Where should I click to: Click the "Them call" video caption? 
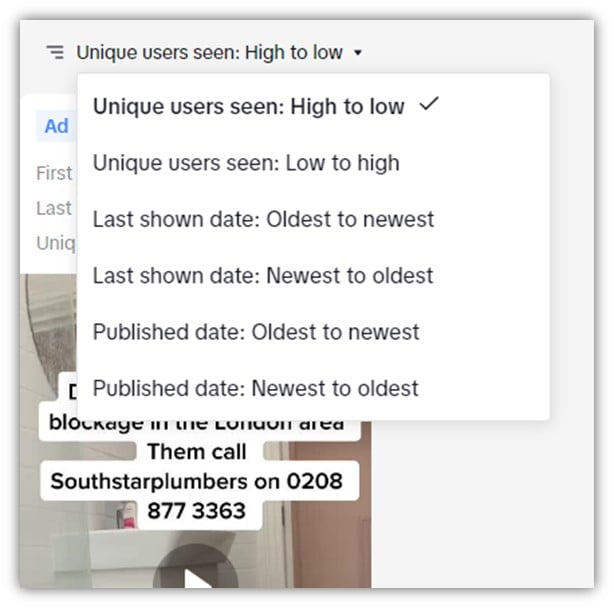click(x=197, y=451)
